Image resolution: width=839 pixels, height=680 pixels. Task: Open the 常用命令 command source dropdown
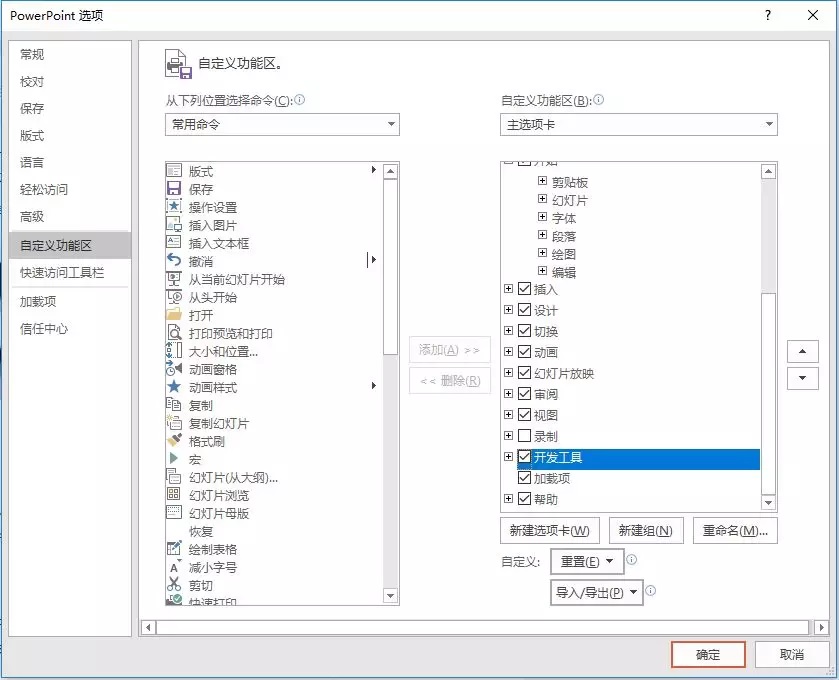click(x=282, y=124)
